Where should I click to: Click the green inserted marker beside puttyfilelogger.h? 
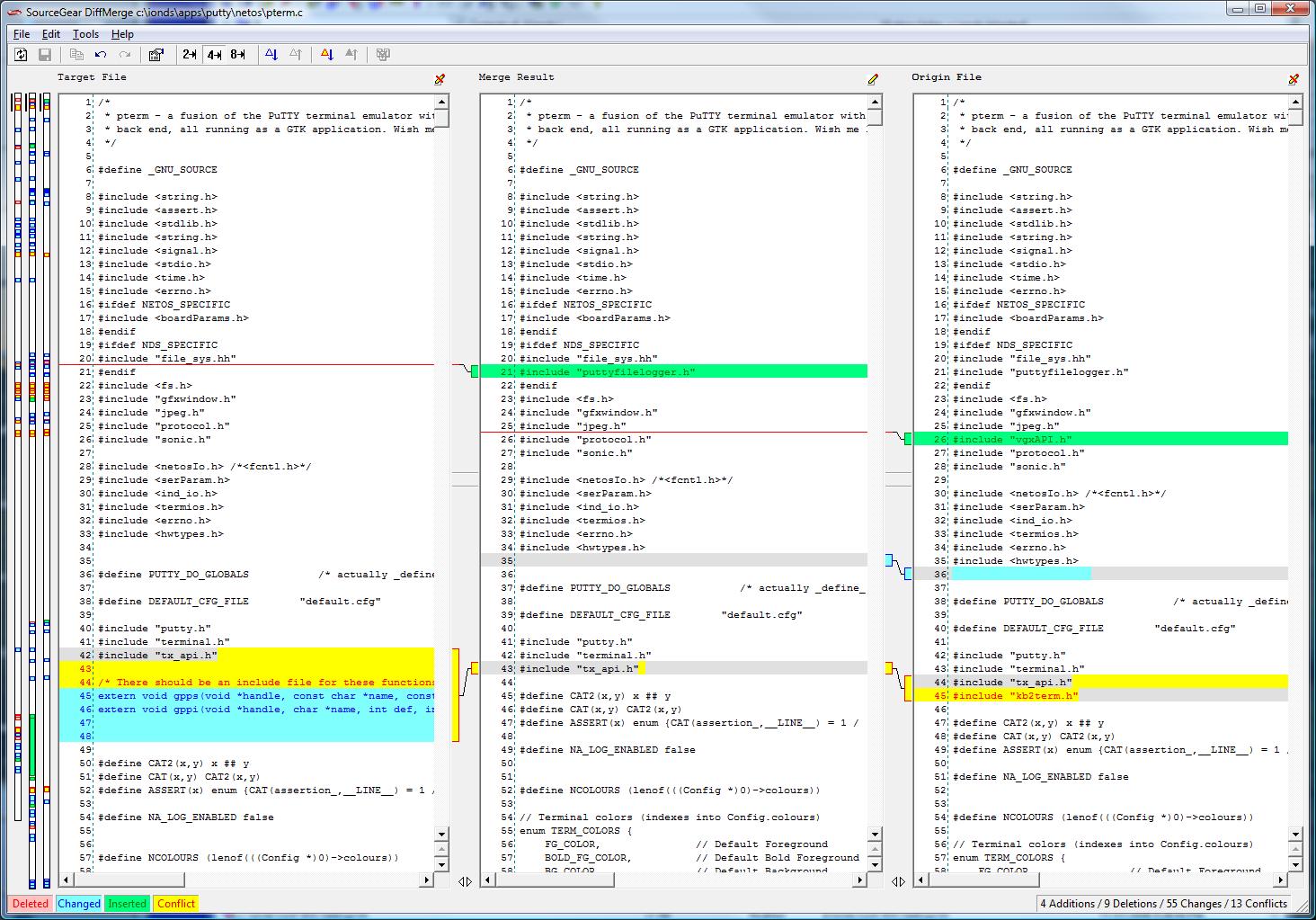click(475, 371)
